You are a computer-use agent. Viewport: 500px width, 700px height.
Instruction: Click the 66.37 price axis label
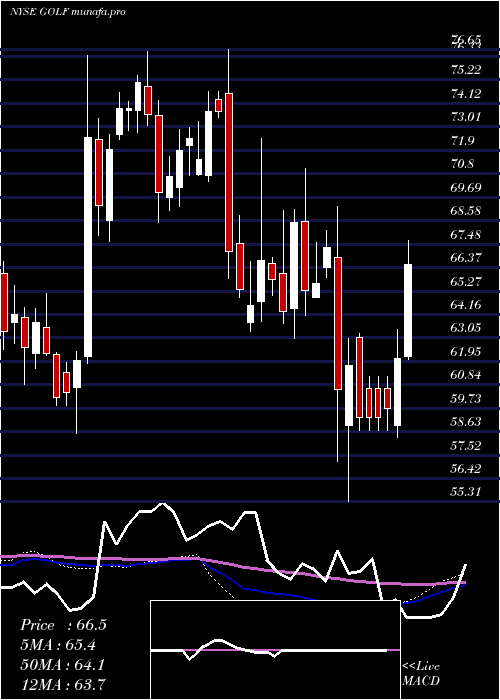pos(466,258)
